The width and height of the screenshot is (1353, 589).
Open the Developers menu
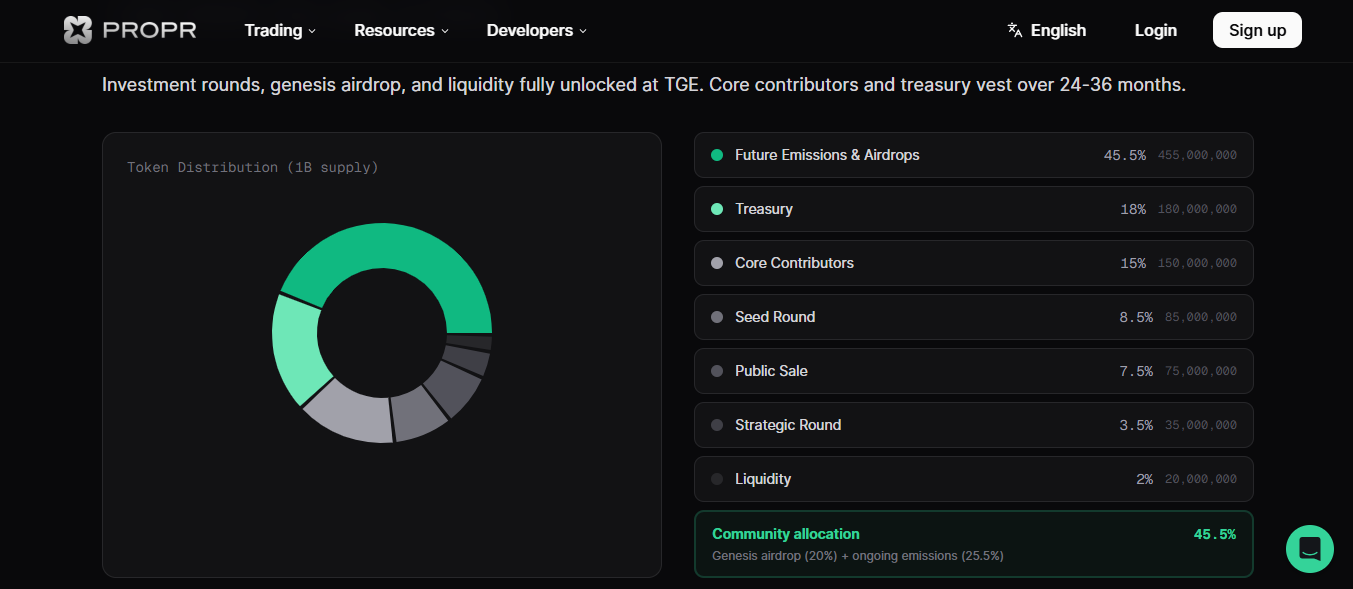pyautogui.click(x=537, y=30)
